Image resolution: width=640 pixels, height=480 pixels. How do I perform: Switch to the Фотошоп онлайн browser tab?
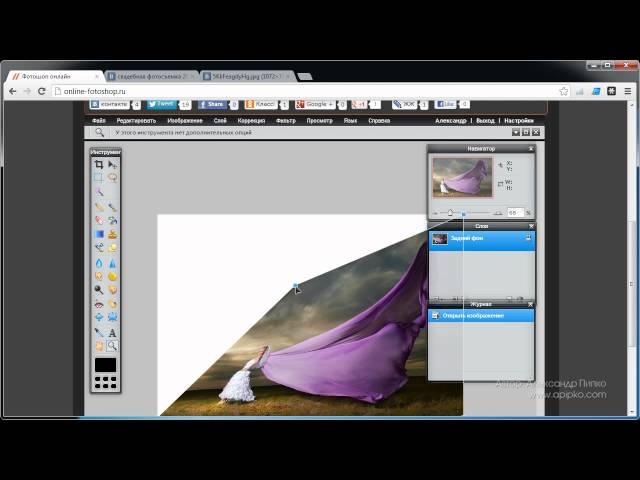click(x=55, y=76)
